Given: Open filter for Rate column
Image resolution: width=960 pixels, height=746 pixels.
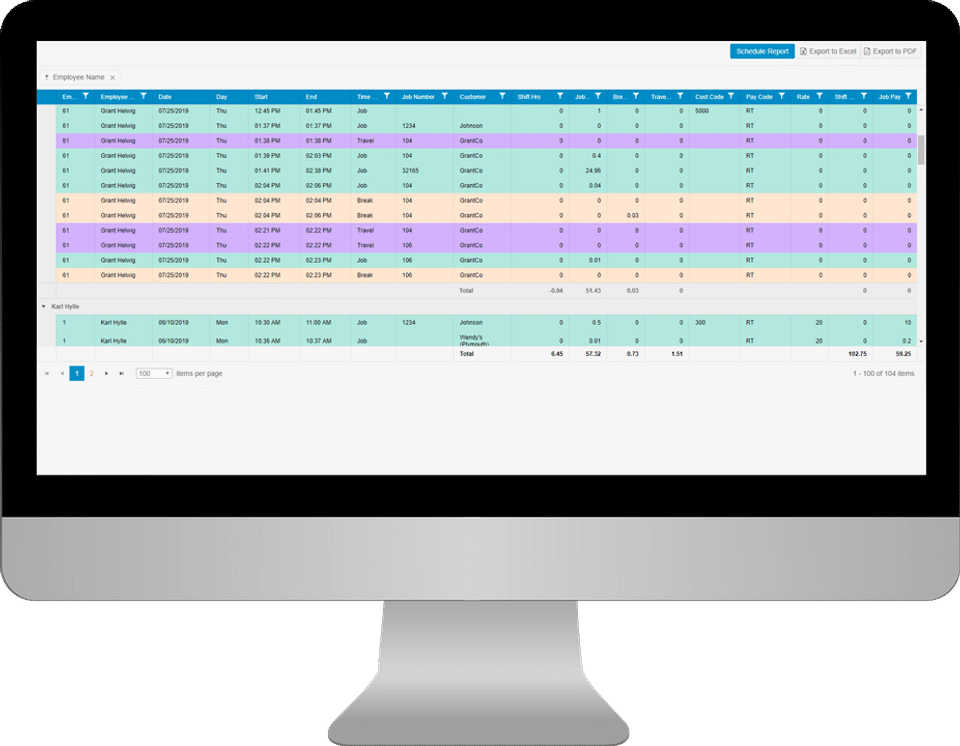Looking at the screenshot, I should tap(819, 96).
